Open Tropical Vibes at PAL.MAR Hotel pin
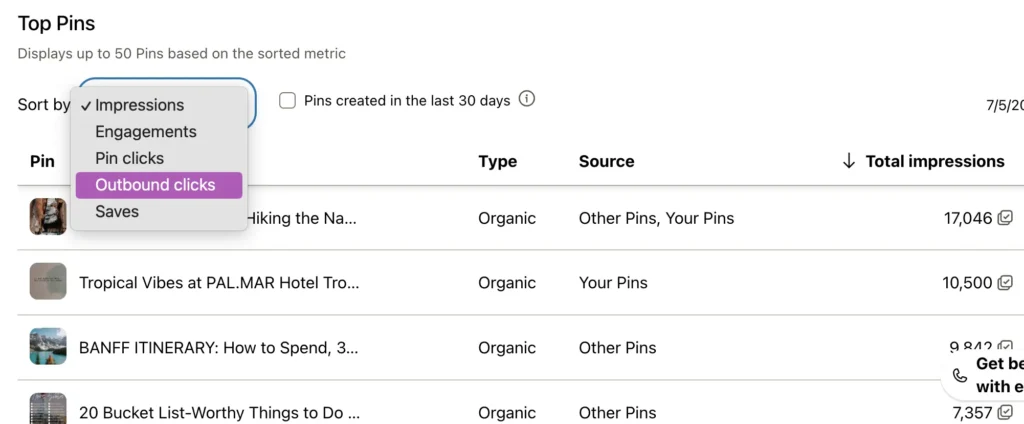 click(x=219, y=283)
